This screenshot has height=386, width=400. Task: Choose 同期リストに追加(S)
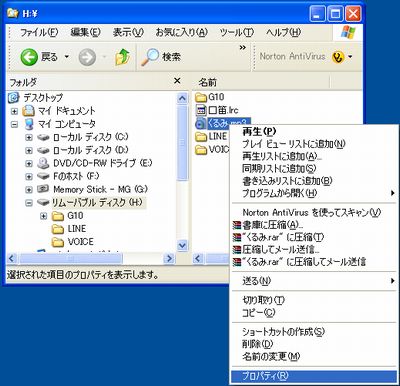pos(314,169)
